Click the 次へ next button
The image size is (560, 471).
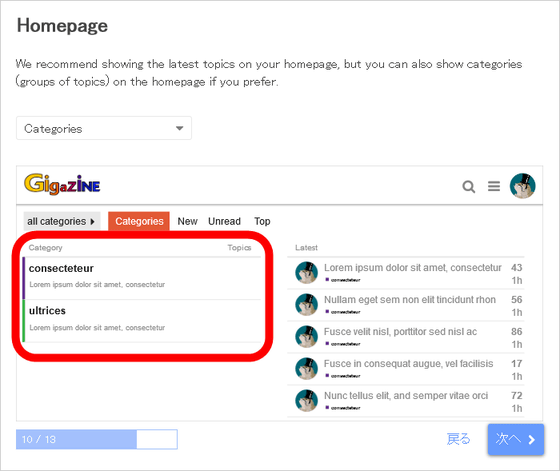click(516, 439)
